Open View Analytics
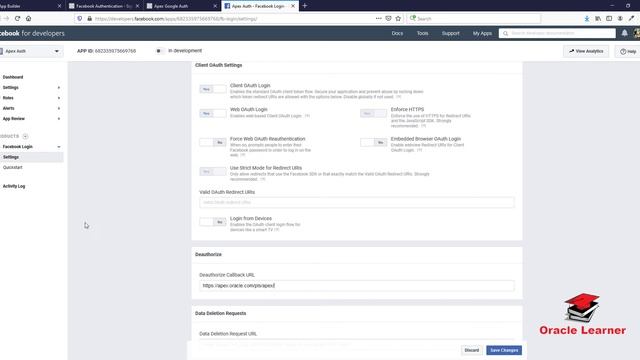This screenshot has height=360, width=640. (x=586, y=51)
